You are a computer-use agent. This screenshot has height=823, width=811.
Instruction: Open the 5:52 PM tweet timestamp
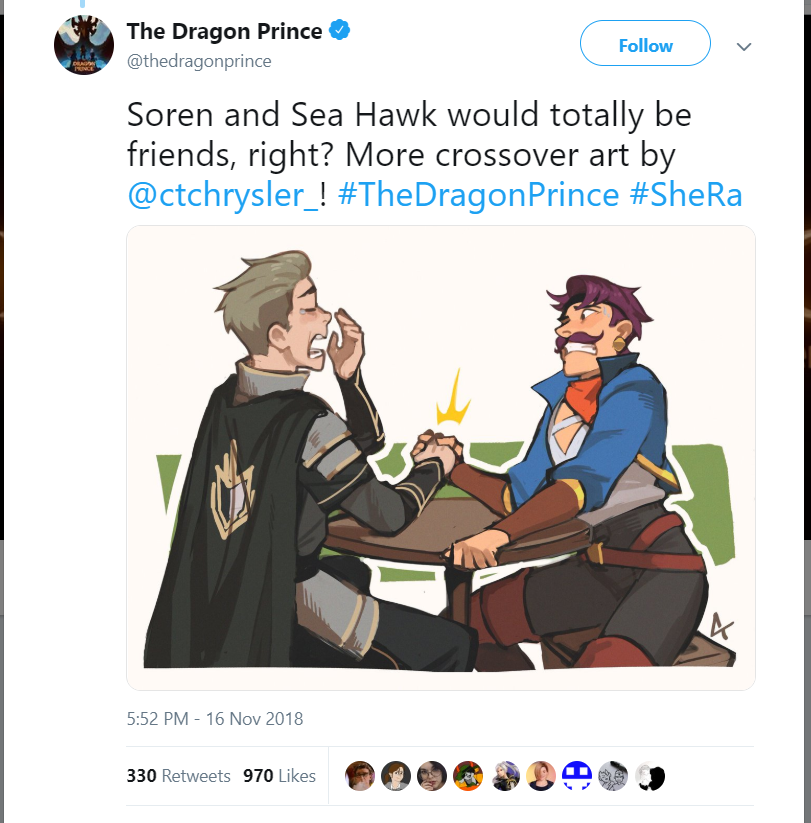[x=215, y=719]
